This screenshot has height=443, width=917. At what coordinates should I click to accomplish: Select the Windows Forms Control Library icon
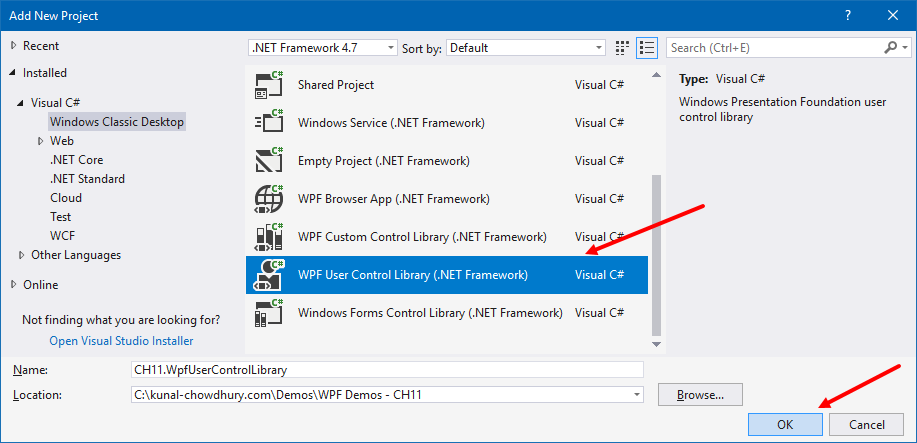[x=270, y=313]
